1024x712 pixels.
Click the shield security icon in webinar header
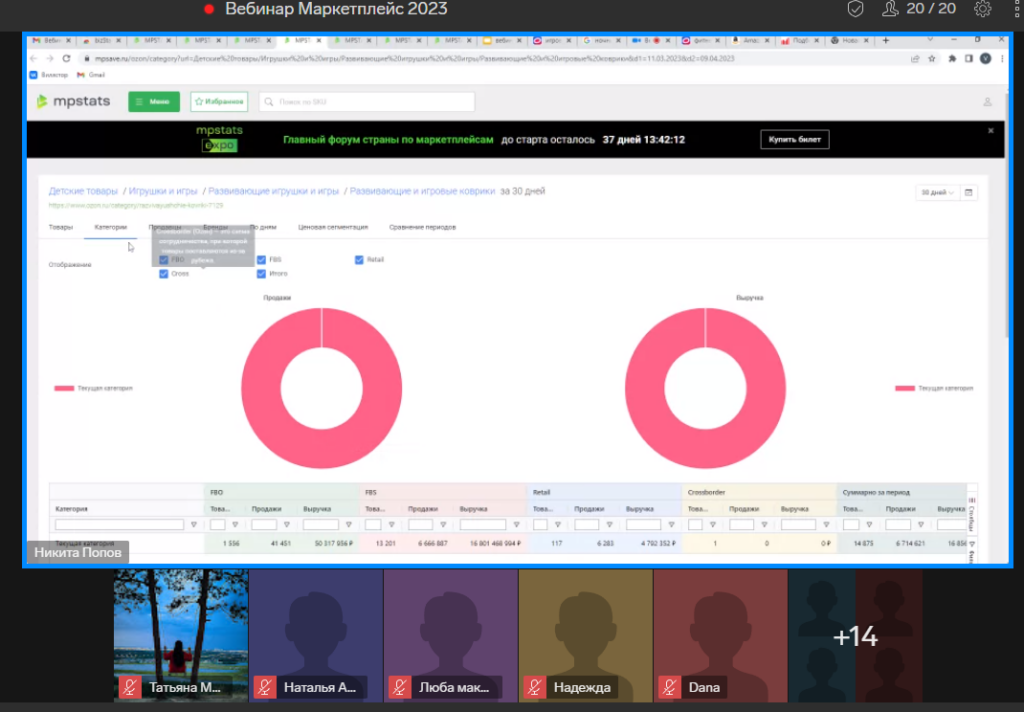point(856,9)
